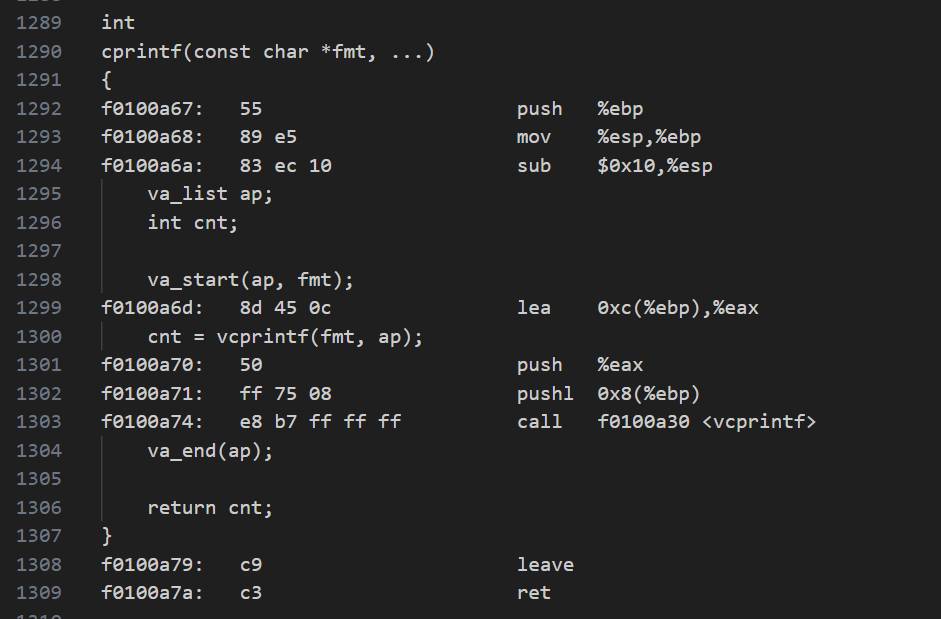This screenshot has width=941, height=619.
Task: Place cursor on 'va_list ap;' declaration
Action: point(210,194)
